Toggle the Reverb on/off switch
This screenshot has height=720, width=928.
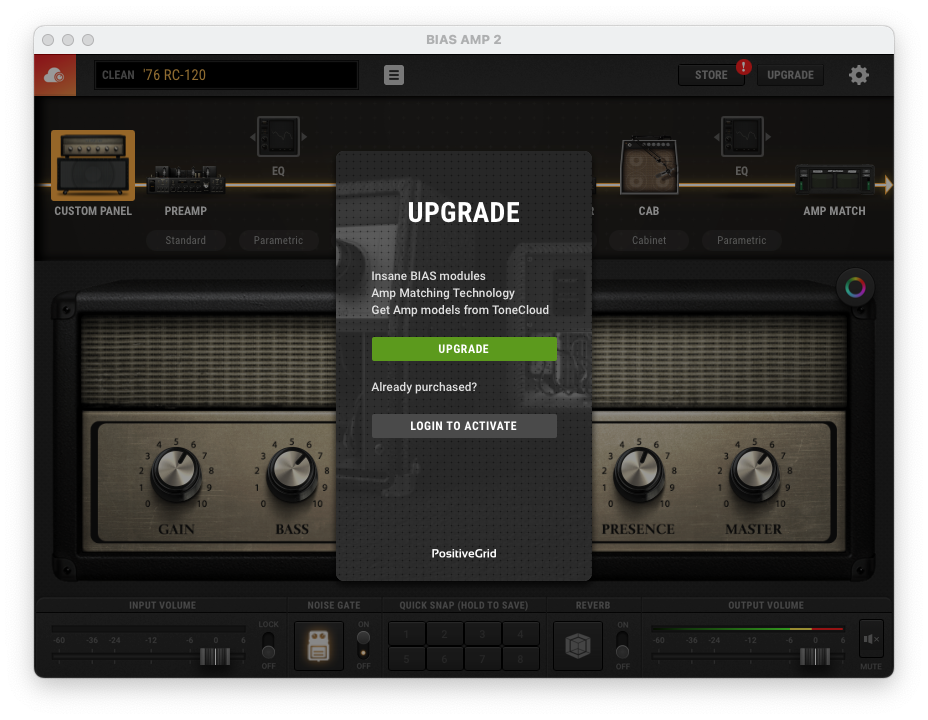pos(622,645)
